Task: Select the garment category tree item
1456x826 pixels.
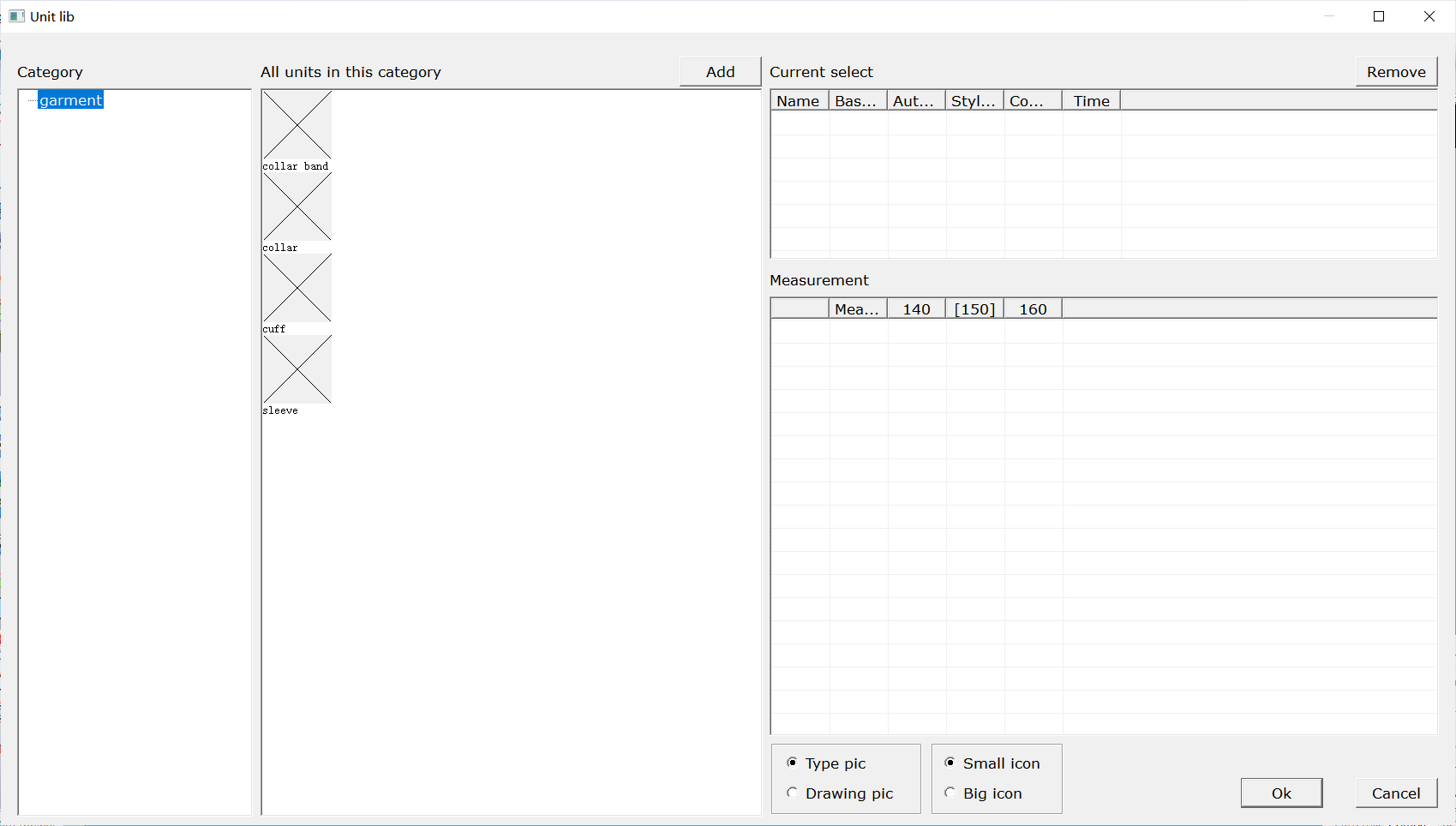Action: [70, 100]
